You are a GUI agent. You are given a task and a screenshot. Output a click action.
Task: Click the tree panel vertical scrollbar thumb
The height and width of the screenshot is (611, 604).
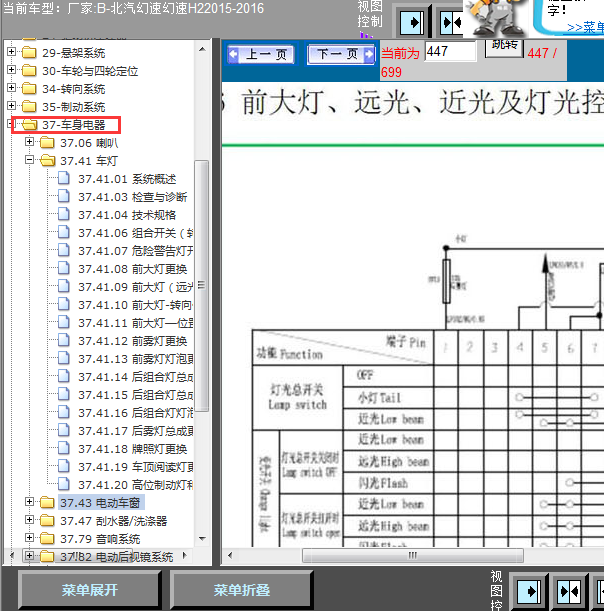[201, 285]
